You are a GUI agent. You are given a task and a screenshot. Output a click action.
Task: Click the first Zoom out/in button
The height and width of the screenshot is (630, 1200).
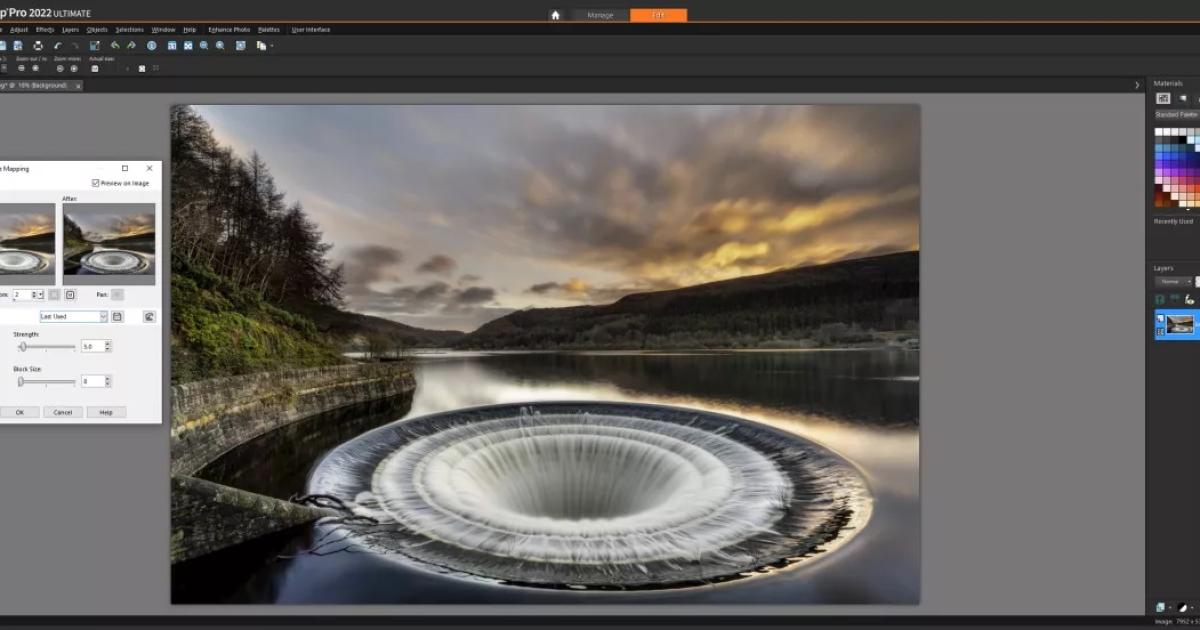22,68
